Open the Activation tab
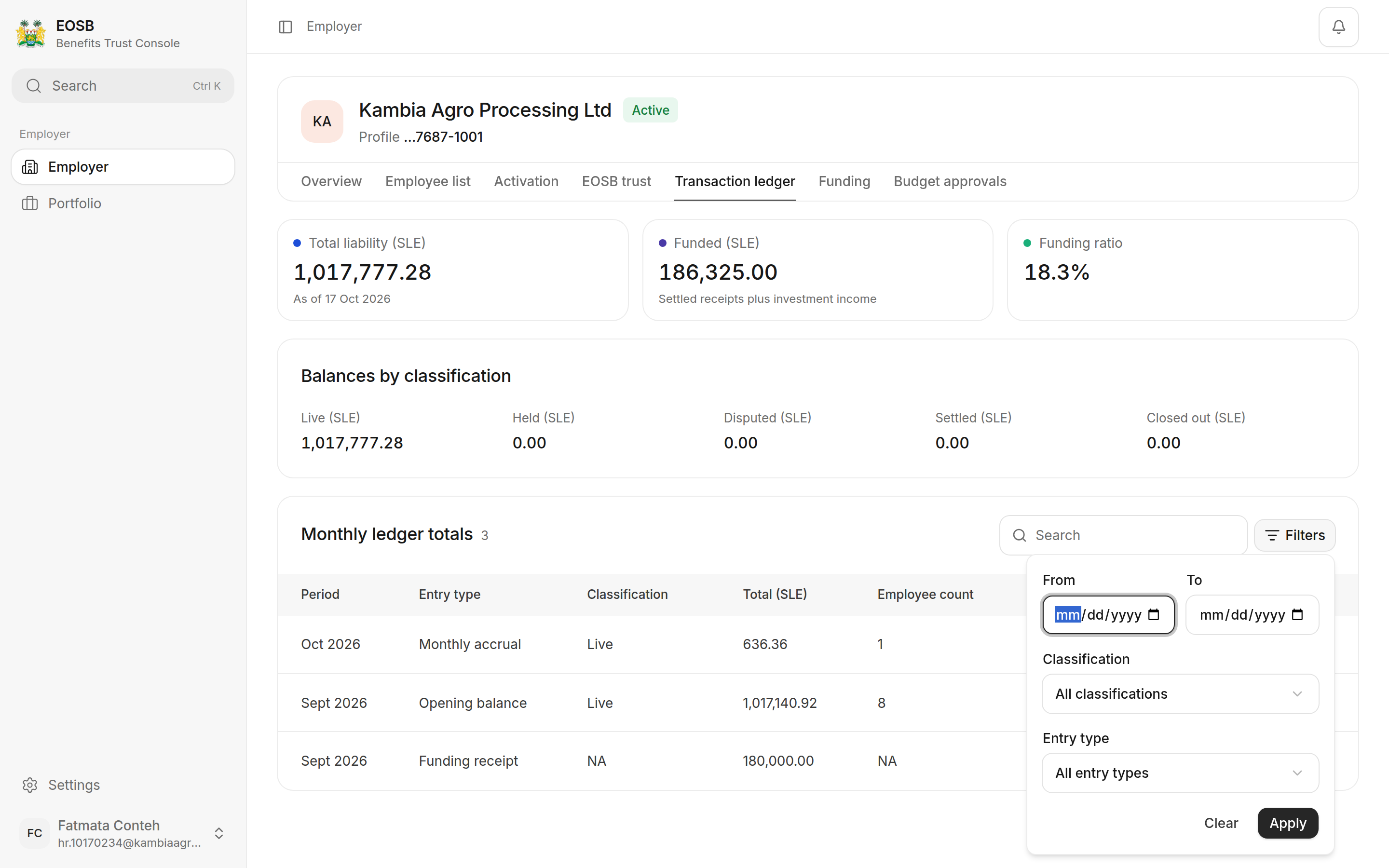 pos(526,181)
